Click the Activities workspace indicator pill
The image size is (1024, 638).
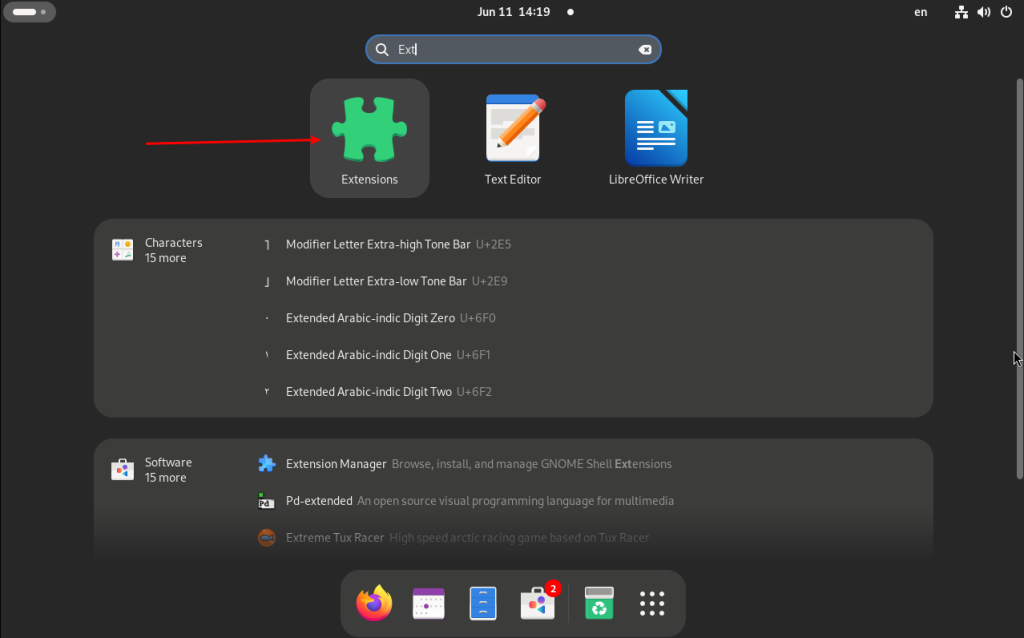[29, 12]
